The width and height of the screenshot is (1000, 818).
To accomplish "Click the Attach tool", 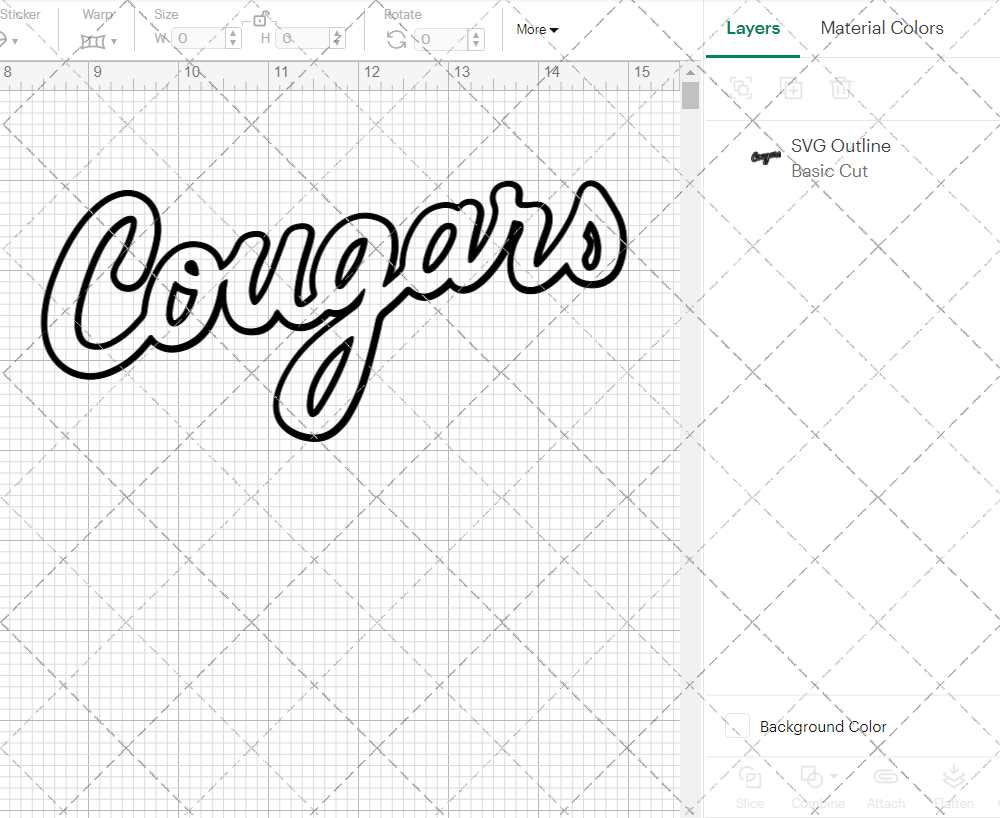I will coord(885,788).
